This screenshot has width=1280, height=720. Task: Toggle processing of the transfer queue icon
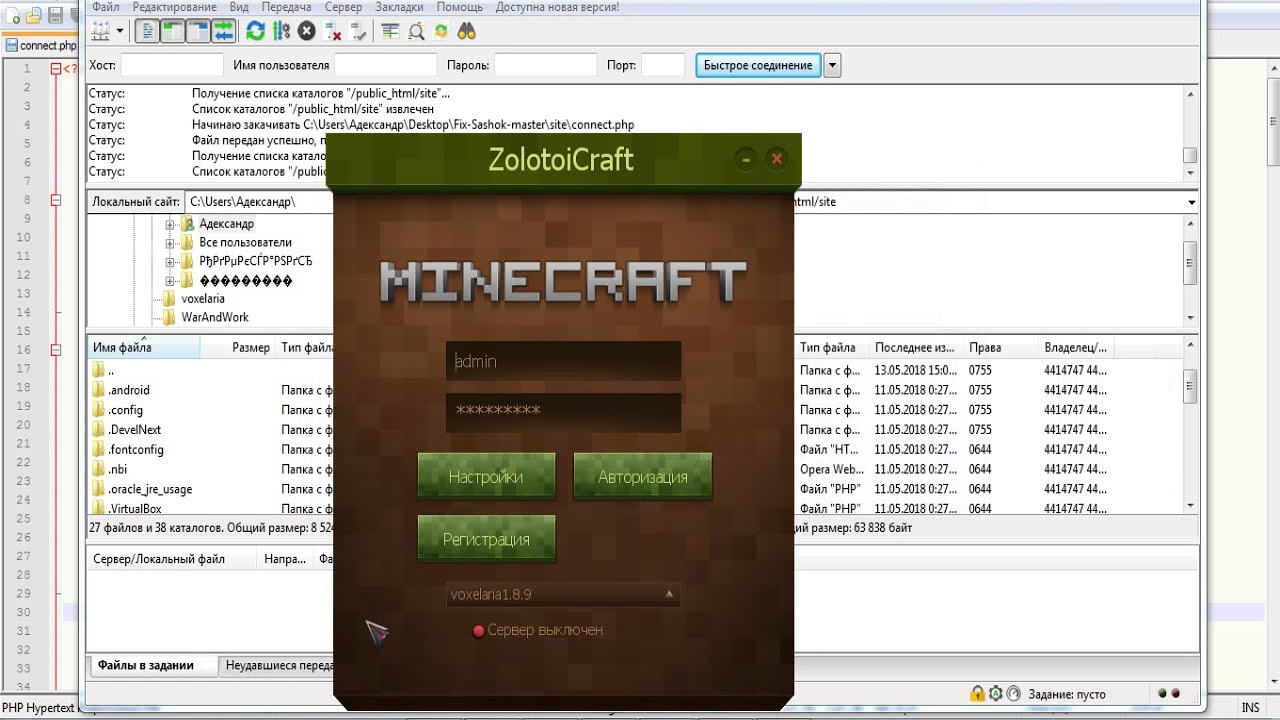pyautogui.click(x=281, y=31)
